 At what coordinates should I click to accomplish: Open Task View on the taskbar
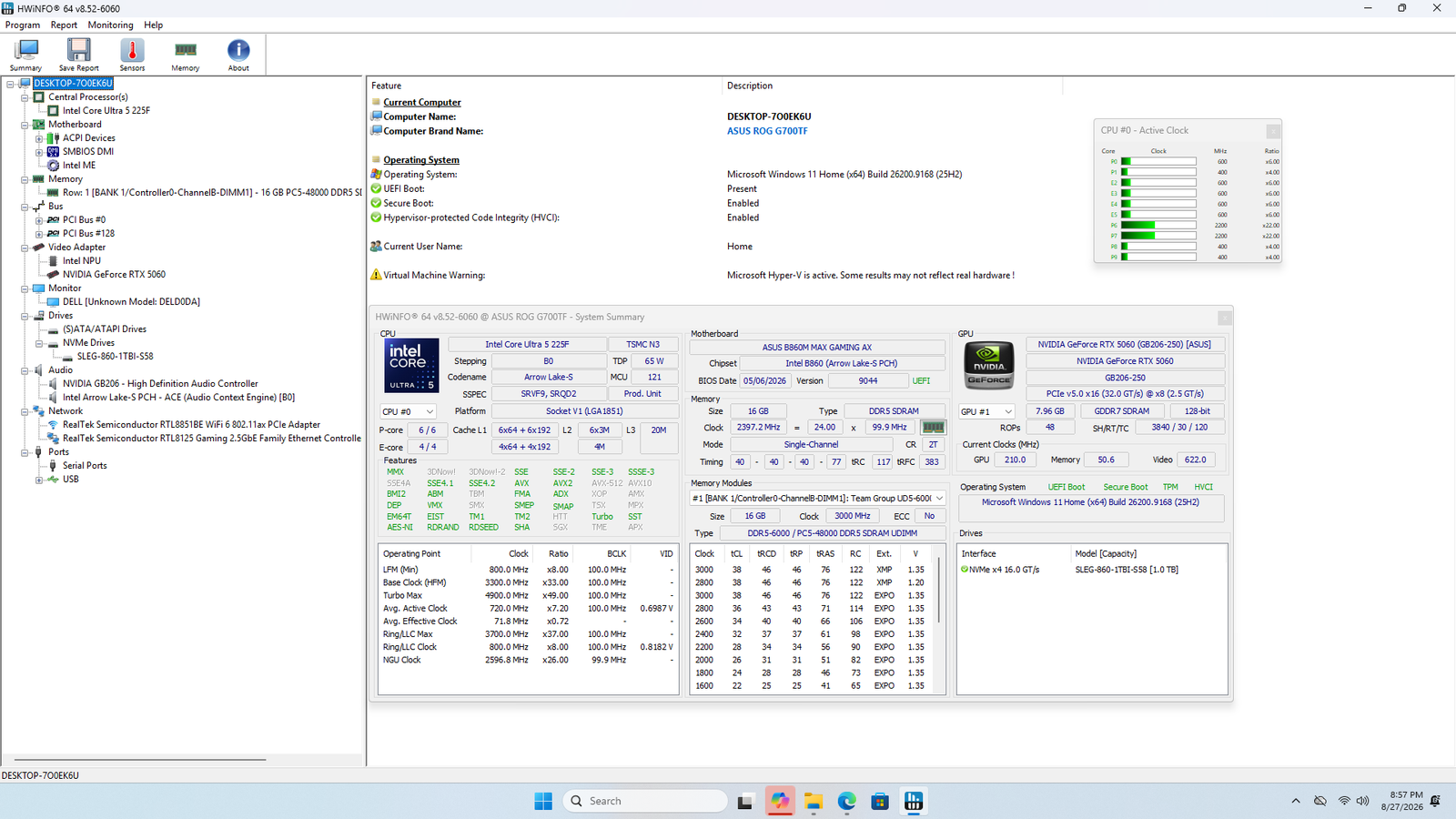[x=745, y=801]
